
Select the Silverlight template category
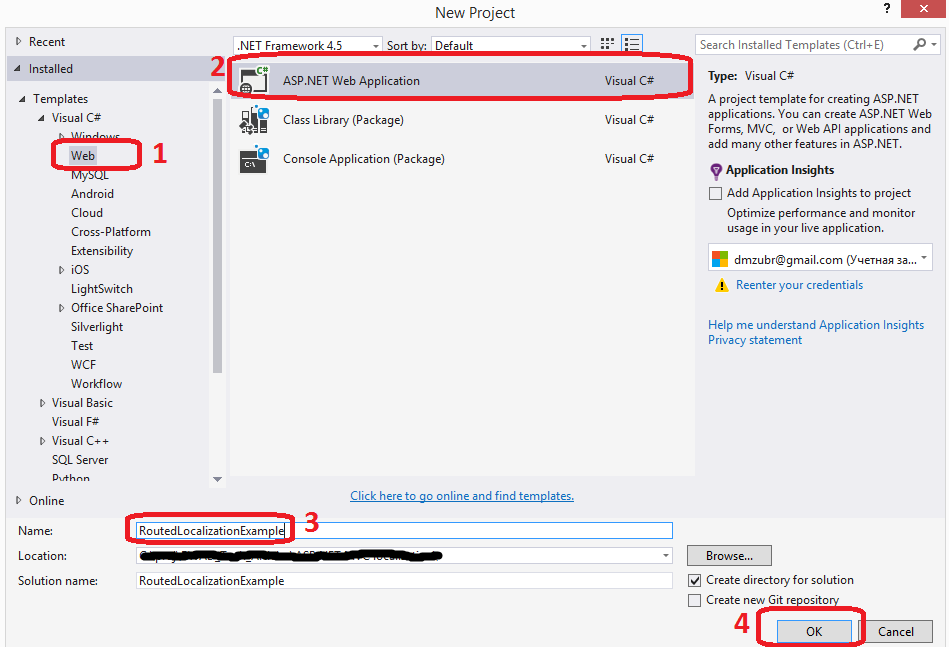coord(97,327)
